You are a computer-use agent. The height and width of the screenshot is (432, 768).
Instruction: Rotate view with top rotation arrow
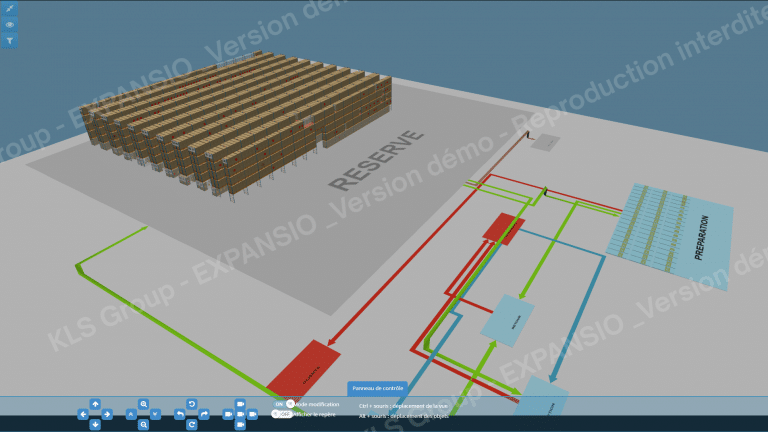(191, 403)
